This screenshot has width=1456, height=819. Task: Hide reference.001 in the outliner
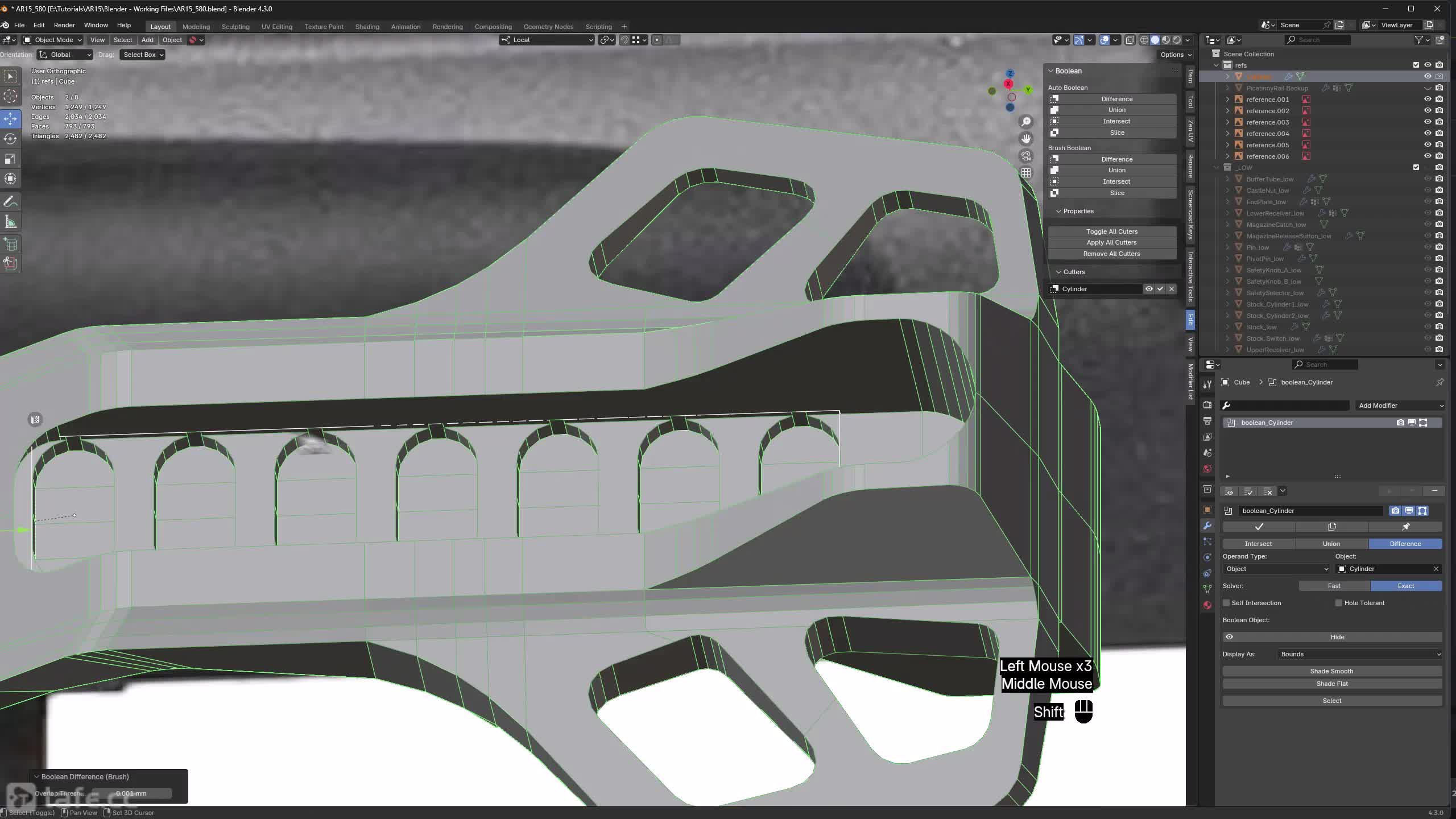tap(1428, 99)
